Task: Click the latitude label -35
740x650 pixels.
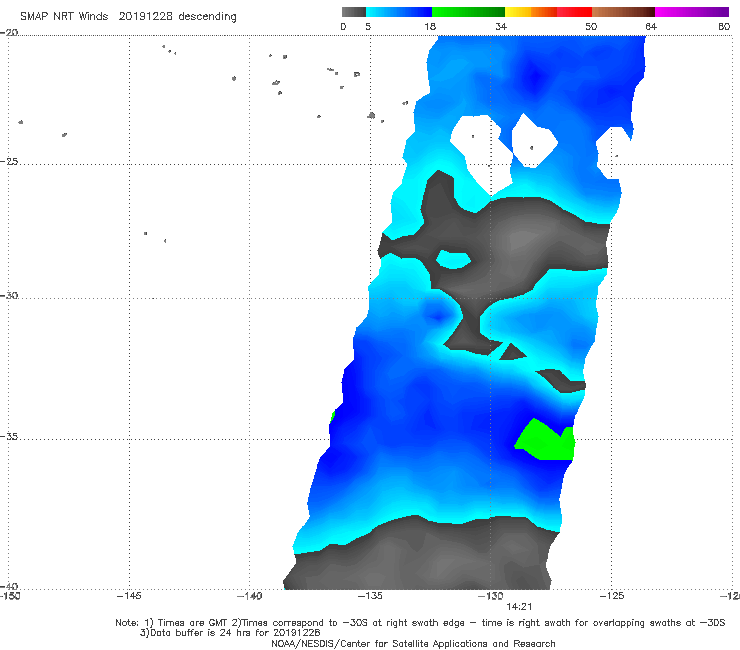Action: (x=9, y=436)
